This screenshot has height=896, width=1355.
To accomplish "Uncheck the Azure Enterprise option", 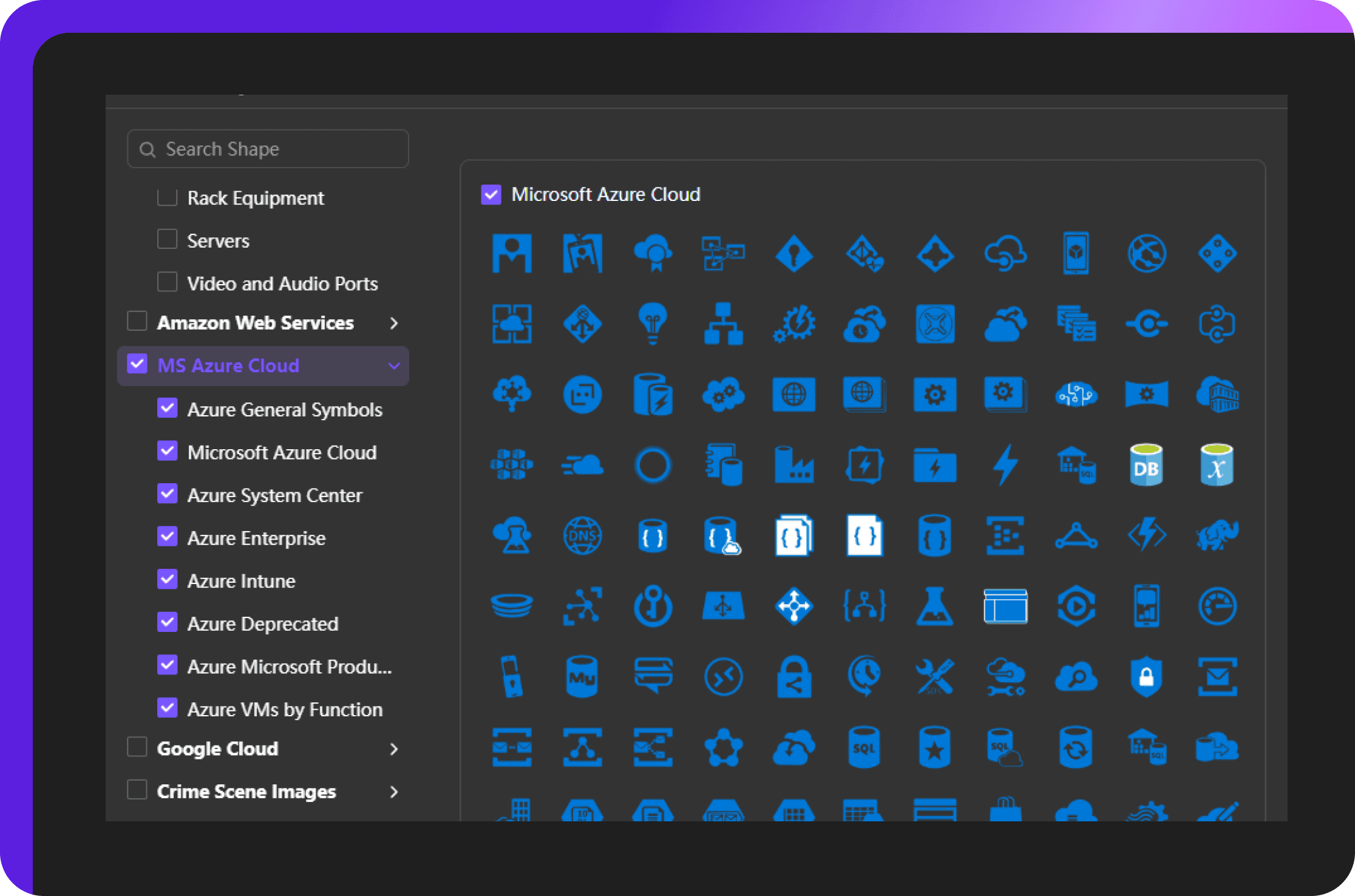I will pos(167,536).
